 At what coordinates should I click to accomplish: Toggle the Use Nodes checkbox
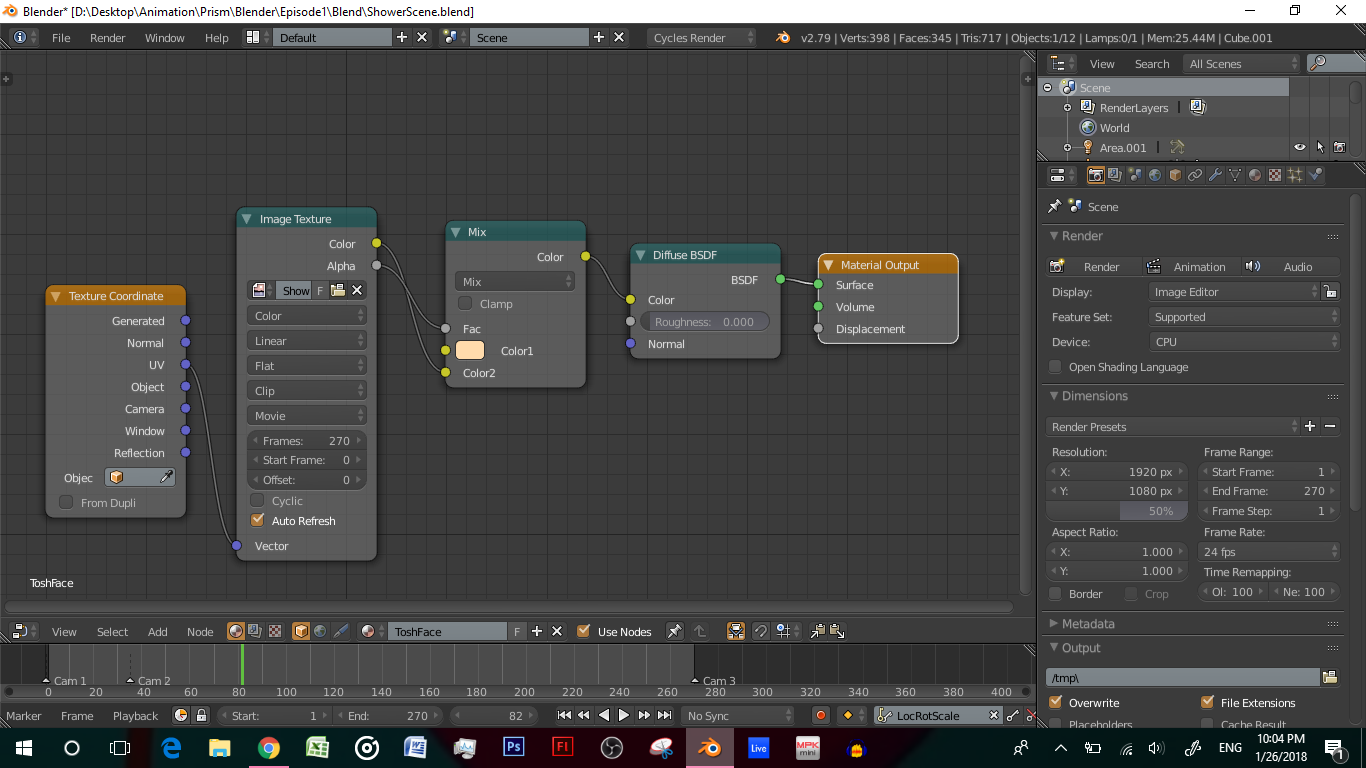[584, 631]
